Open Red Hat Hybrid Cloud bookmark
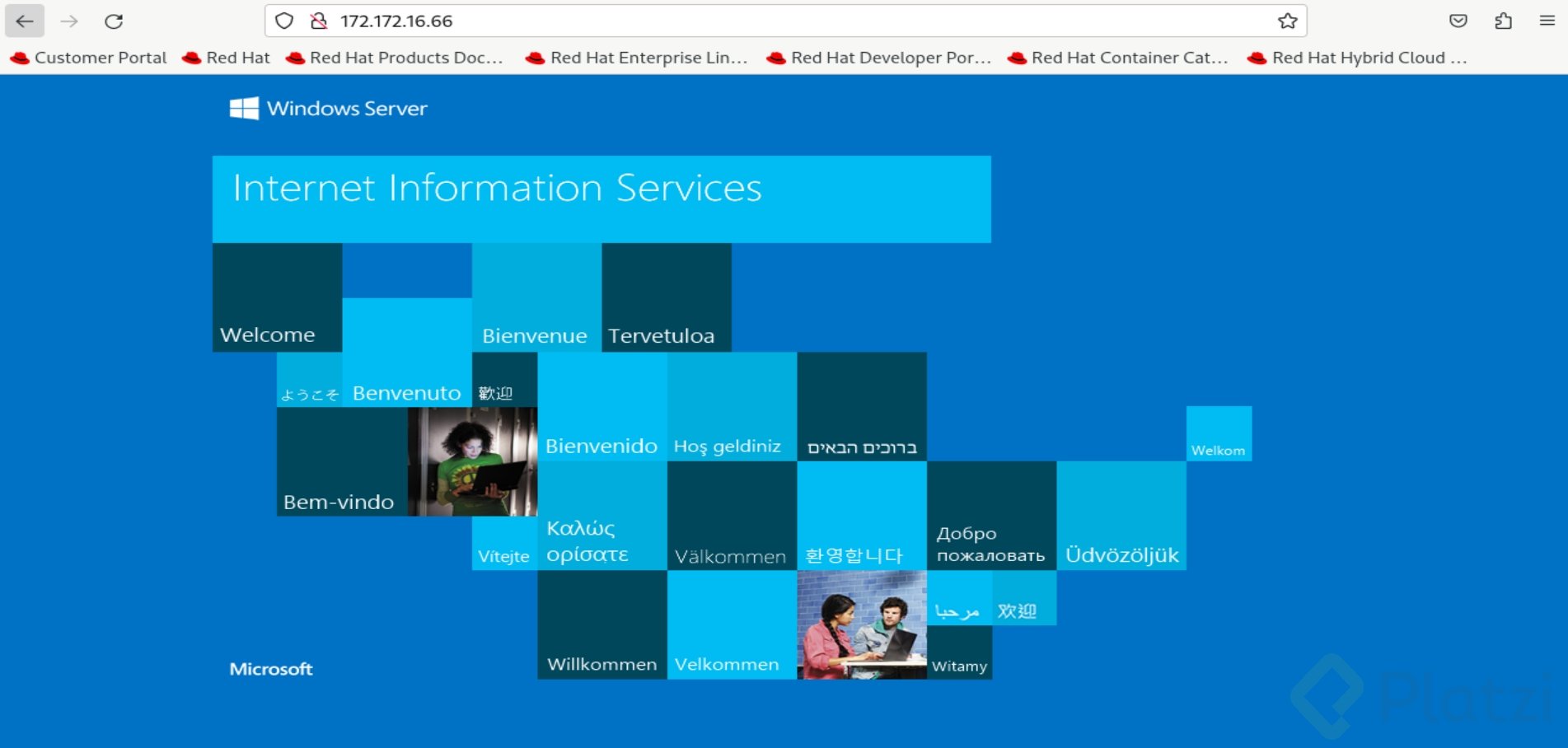 pyautogui.click(x=1358, y=58)
